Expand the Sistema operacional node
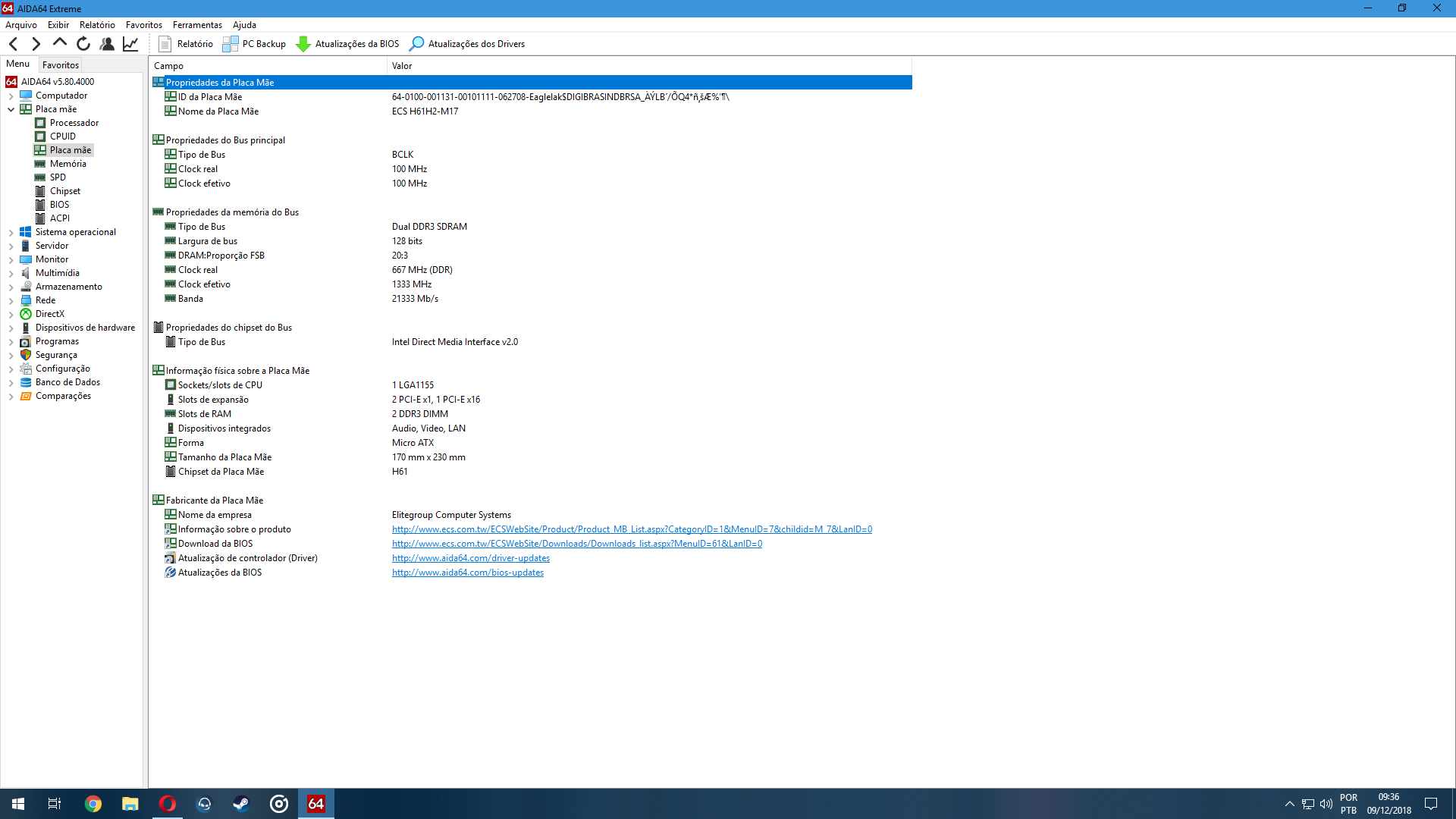This screenshot has width=1456, height=819. click(11, 233)
